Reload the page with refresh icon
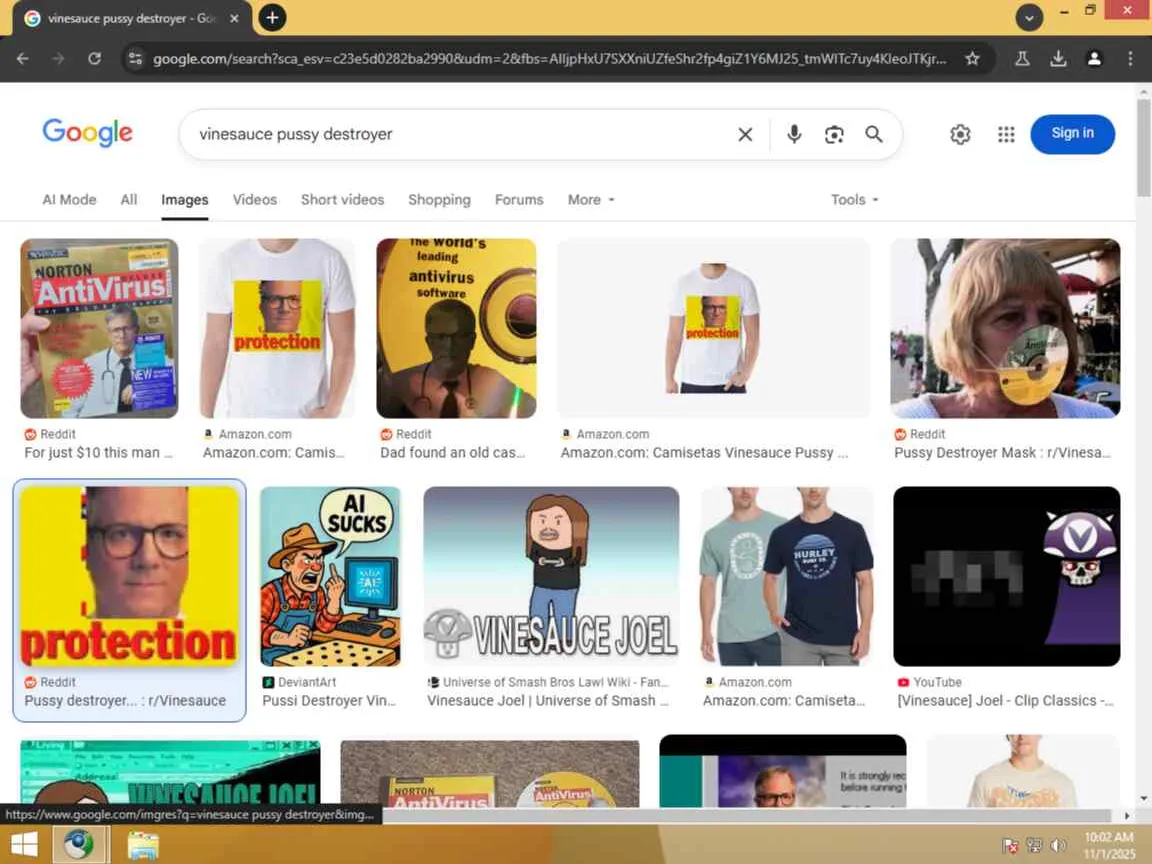Viewport: 1152px width, 864px height. click(94, 59)
